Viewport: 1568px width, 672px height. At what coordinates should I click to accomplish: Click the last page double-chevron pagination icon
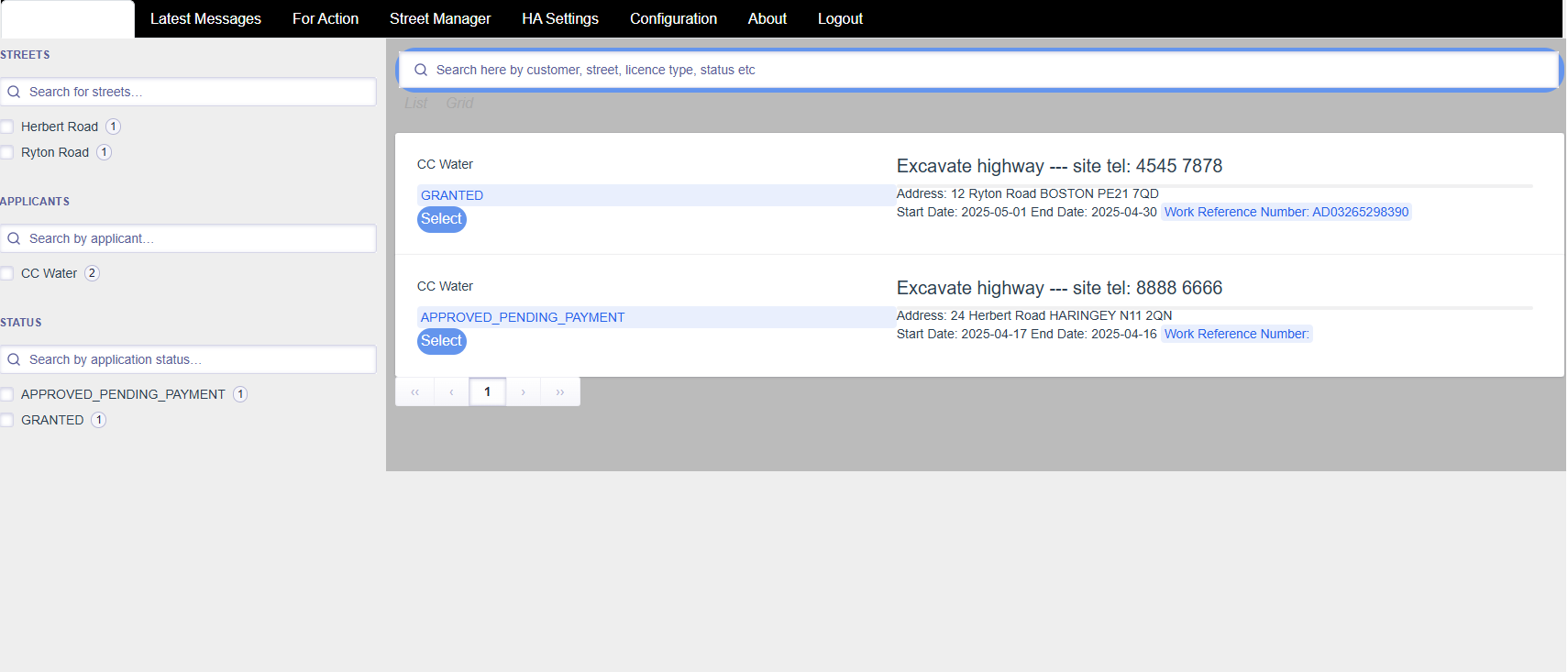click(559, 391)
